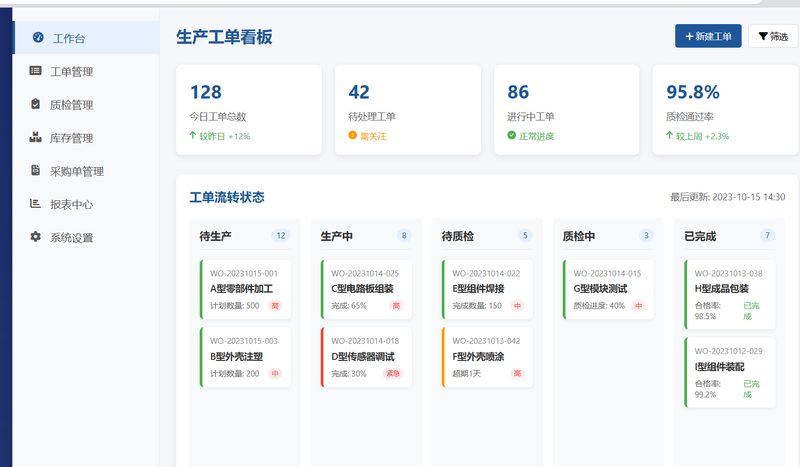Image resolution: width=800 pixels, height=467 pixels.
Task: Open the F型外壳喷涂 overdue card
Action: coord(487,357)
